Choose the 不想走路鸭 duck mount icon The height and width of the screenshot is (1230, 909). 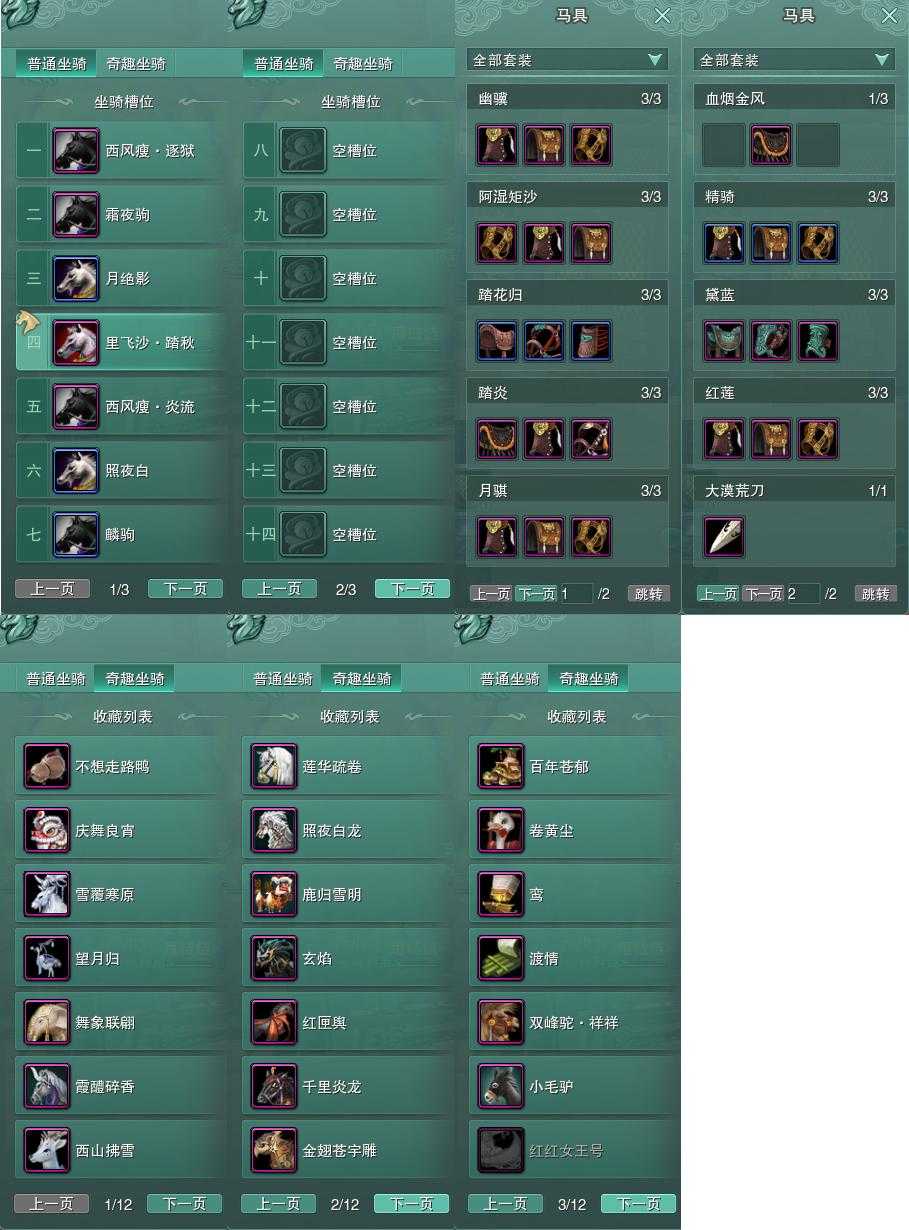tap(48, 767)
